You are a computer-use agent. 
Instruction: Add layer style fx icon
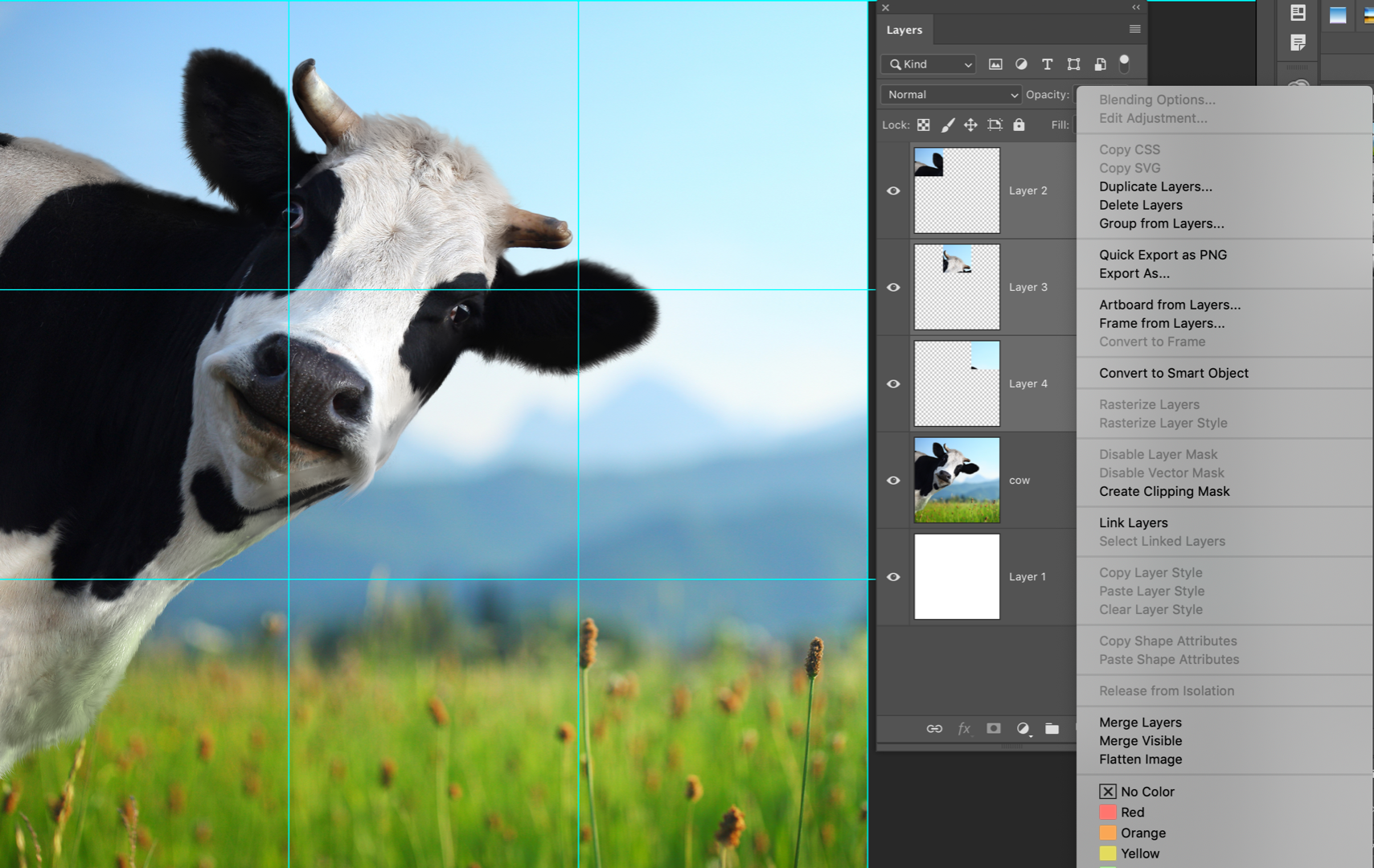coord(964,729)
